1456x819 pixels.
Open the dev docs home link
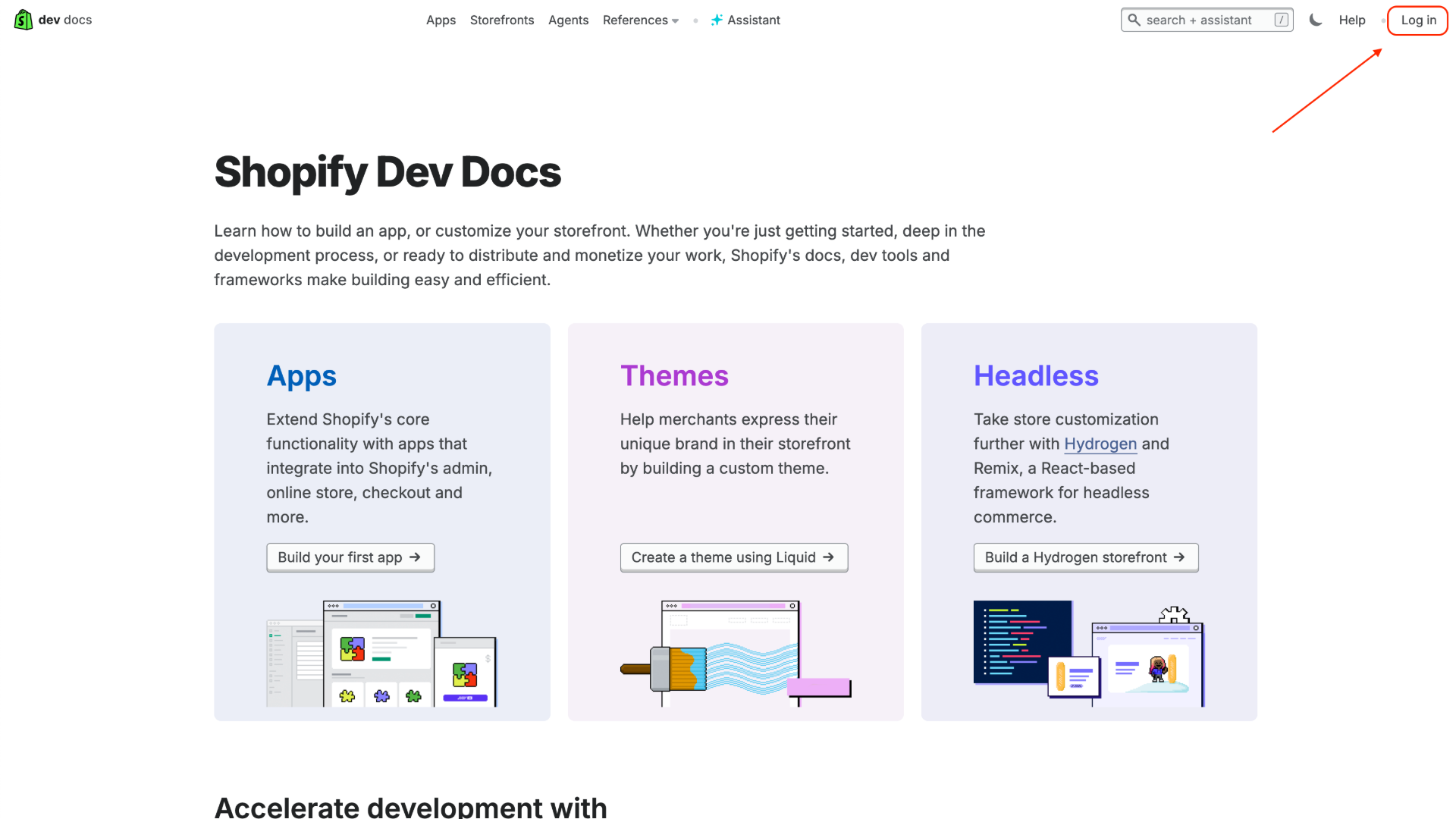point(53,20)
